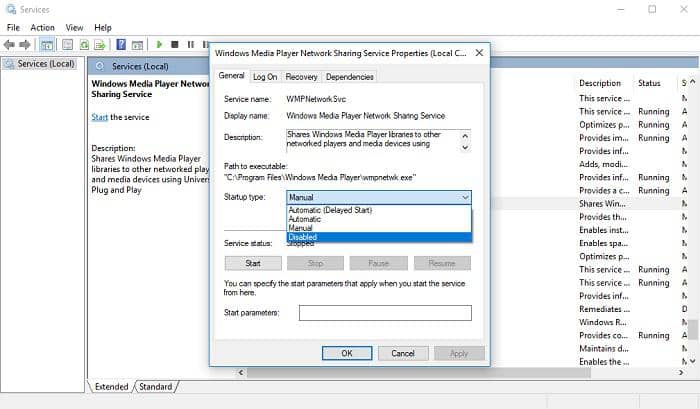Click the greyed Pause button
This screenshot has height=409, width=700.
tap(379, 263)
